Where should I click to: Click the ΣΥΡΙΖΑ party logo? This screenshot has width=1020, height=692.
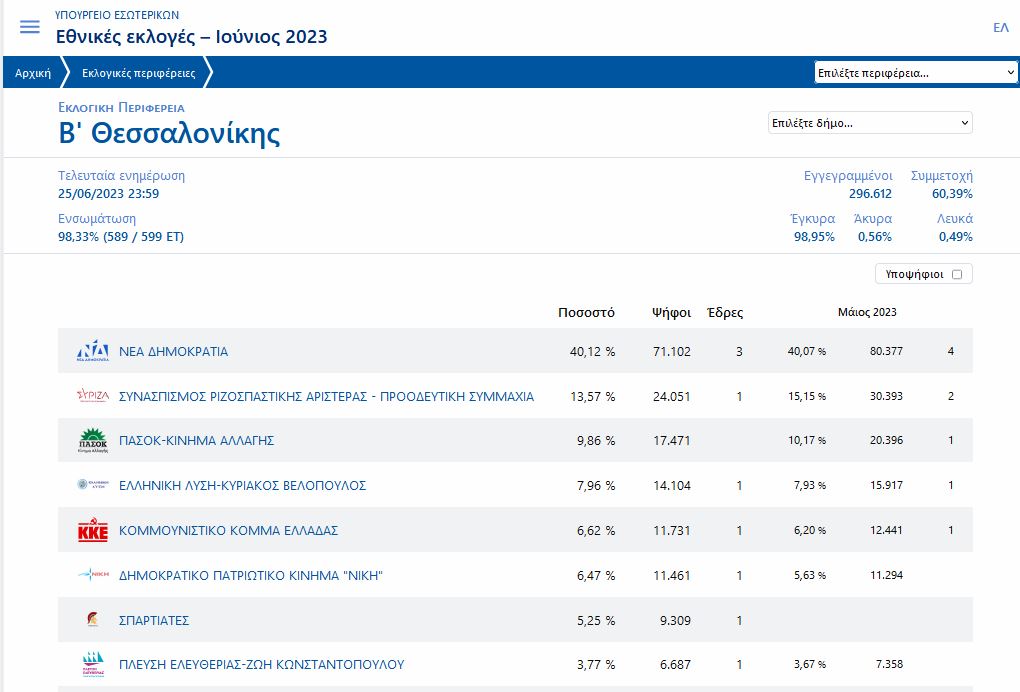[x=93, y=396]
